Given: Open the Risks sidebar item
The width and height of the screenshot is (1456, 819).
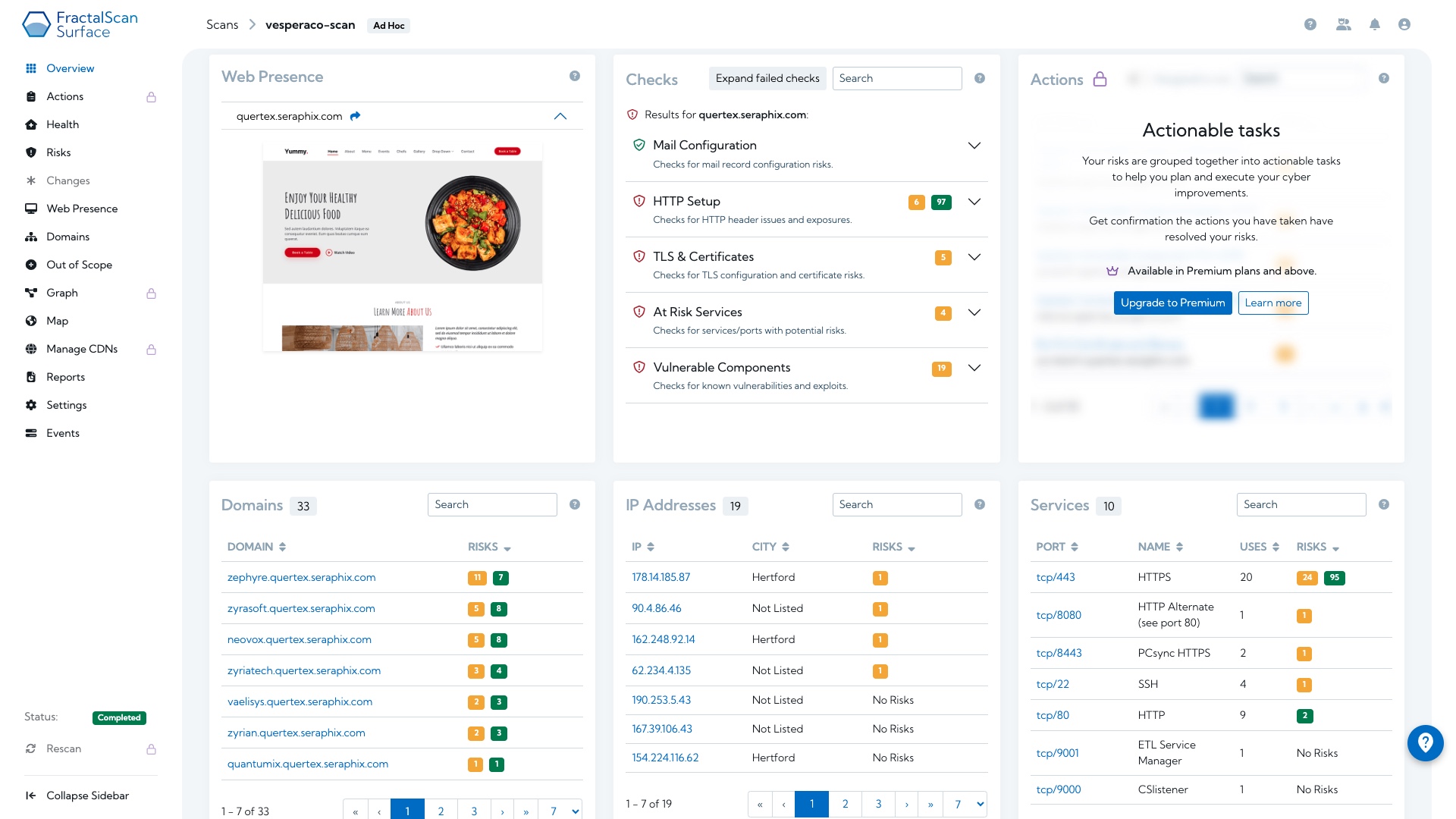Looking at the screenshot, I should (x=58, y=152).
